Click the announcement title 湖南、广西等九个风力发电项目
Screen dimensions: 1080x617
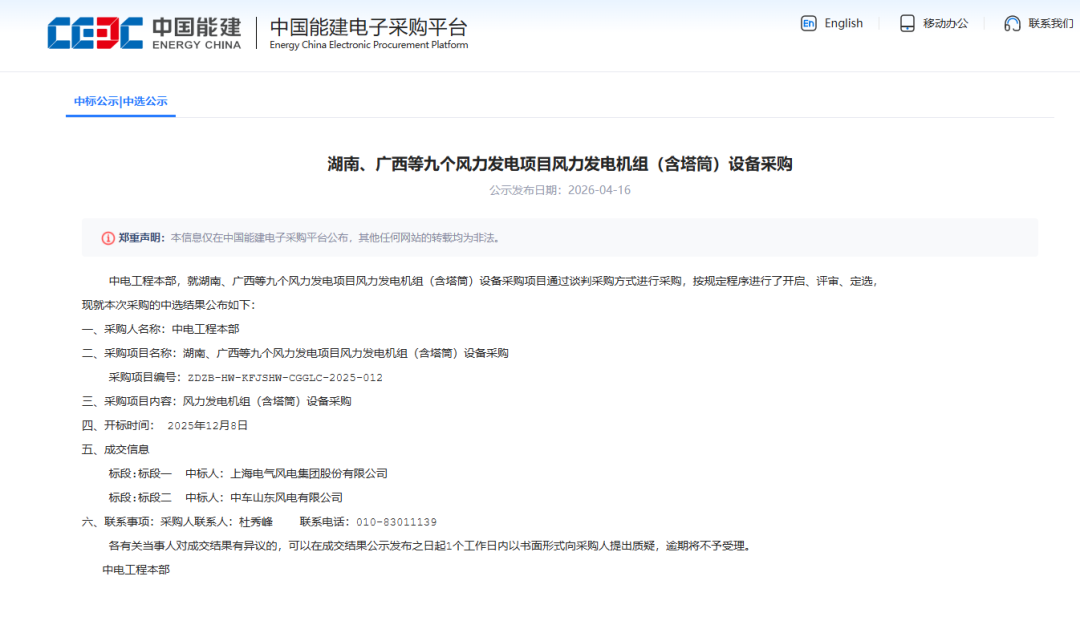tap(560, 164)
